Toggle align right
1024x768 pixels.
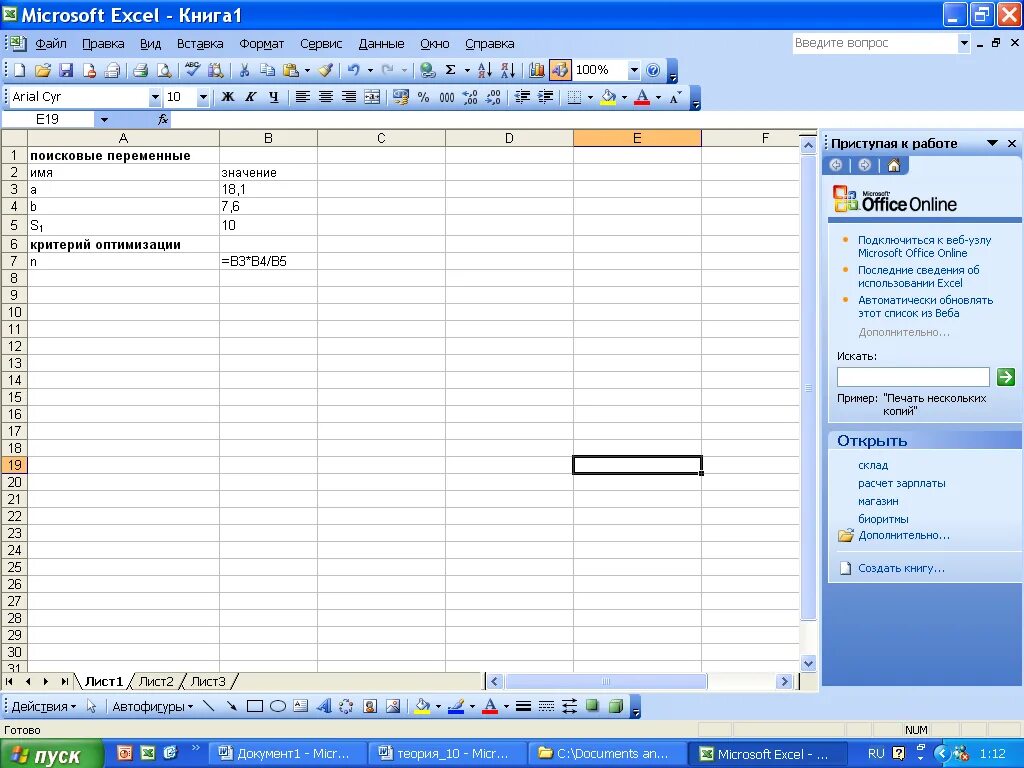coord(349,97)
